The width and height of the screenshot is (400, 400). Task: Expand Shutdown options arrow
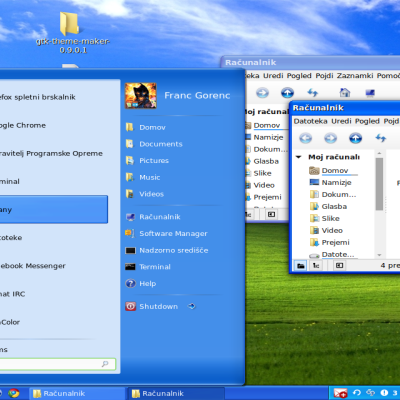[x=192, y=306]
